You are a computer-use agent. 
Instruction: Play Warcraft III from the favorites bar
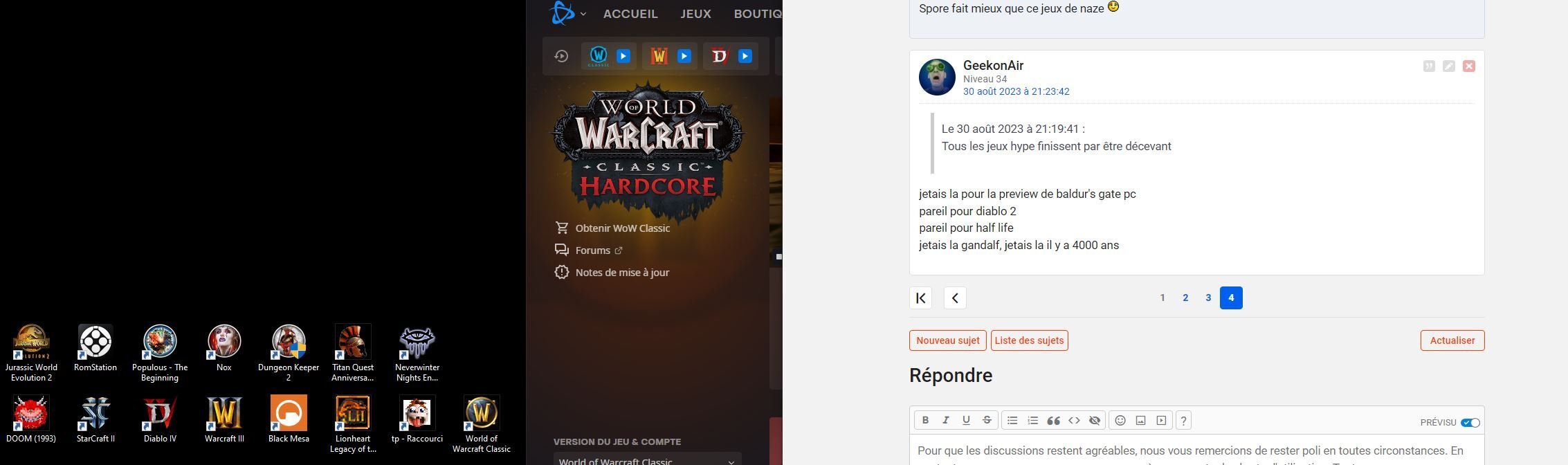tap(684, 56)
